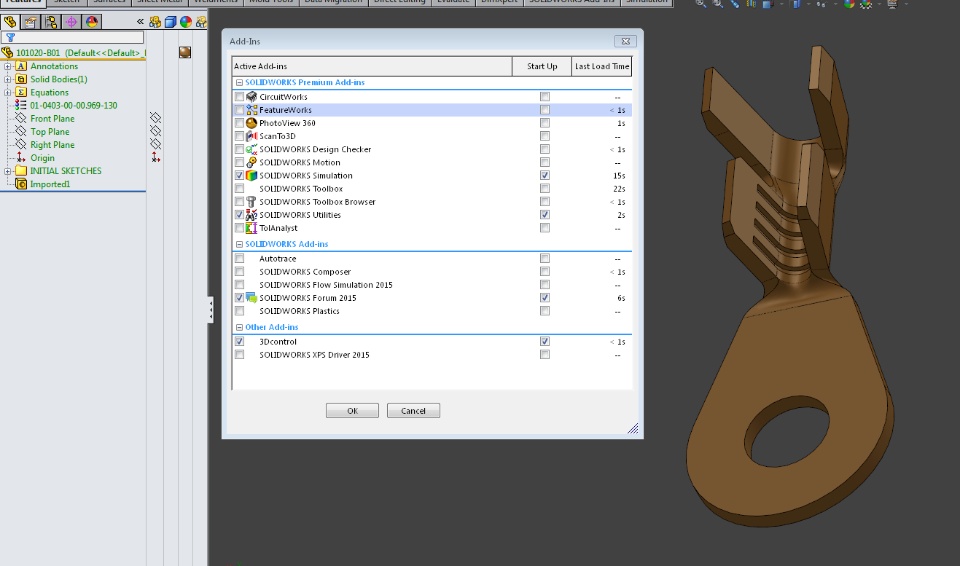Enable the SOLIDWORKS Flow Simulation 2015 checkbox

tap(239, 285)
